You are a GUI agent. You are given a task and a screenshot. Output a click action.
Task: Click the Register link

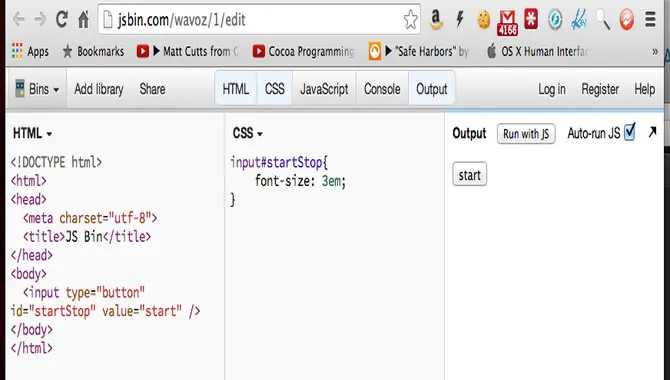(600, 89)
